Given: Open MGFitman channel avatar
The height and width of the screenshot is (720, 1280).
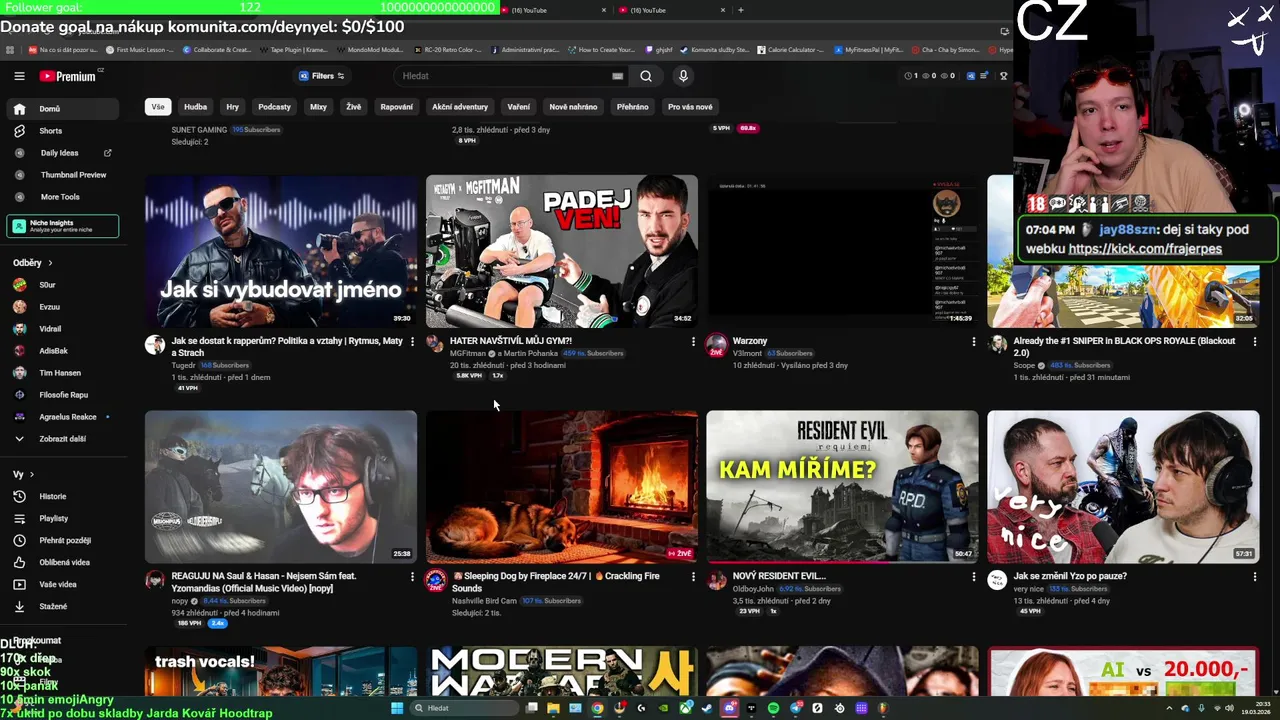Looking at the screenshot, I should [435, 344].
